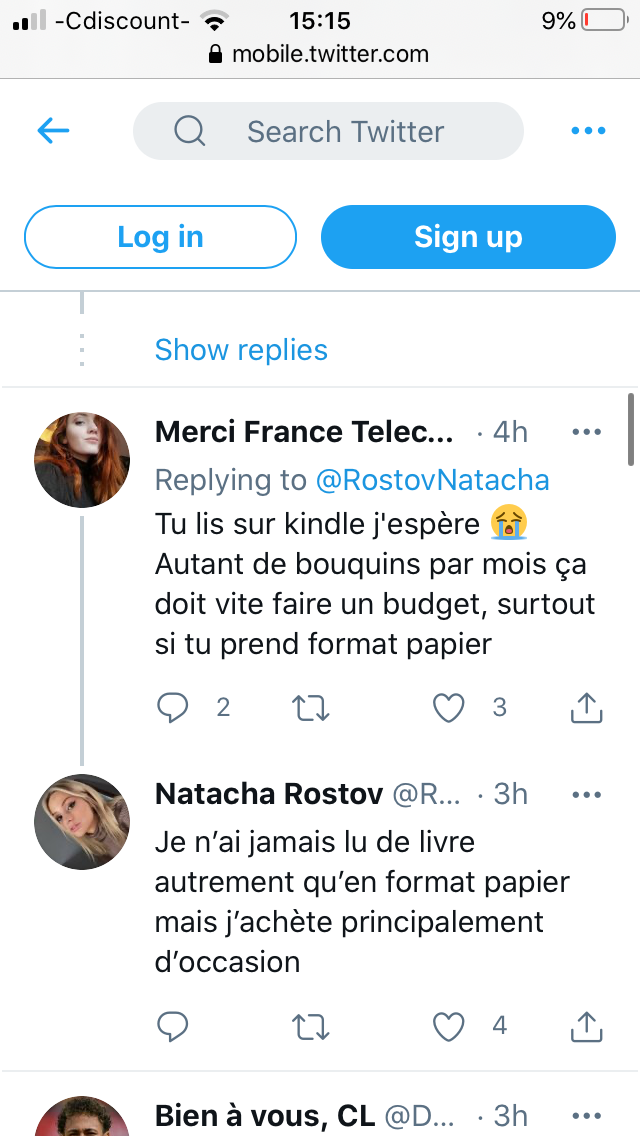
Task: Like Natacha Rostov's tweet
Action: (449, 1026)
